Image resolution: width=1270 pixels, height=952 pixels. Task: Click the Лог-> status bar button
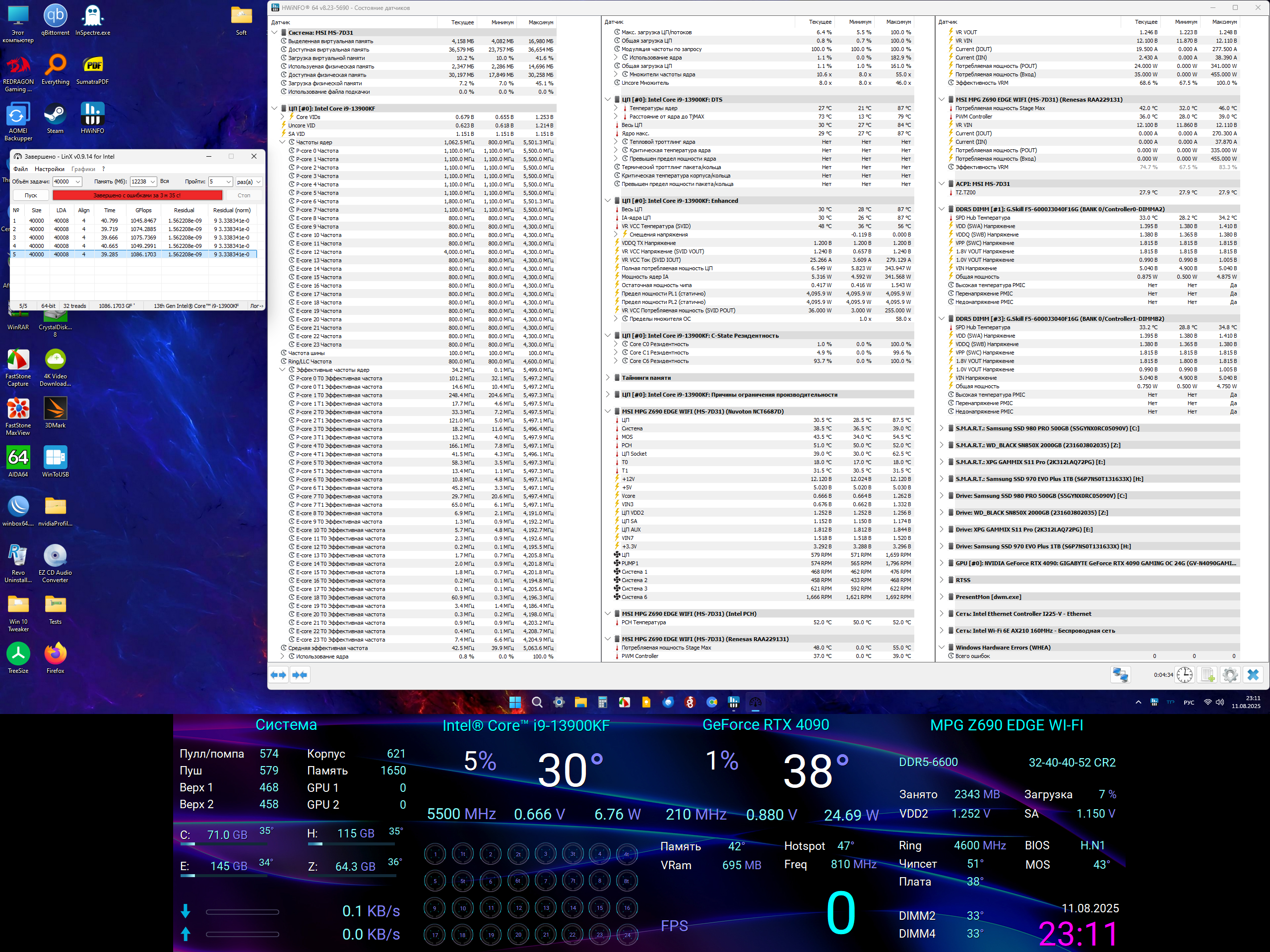tap(256, 306)
